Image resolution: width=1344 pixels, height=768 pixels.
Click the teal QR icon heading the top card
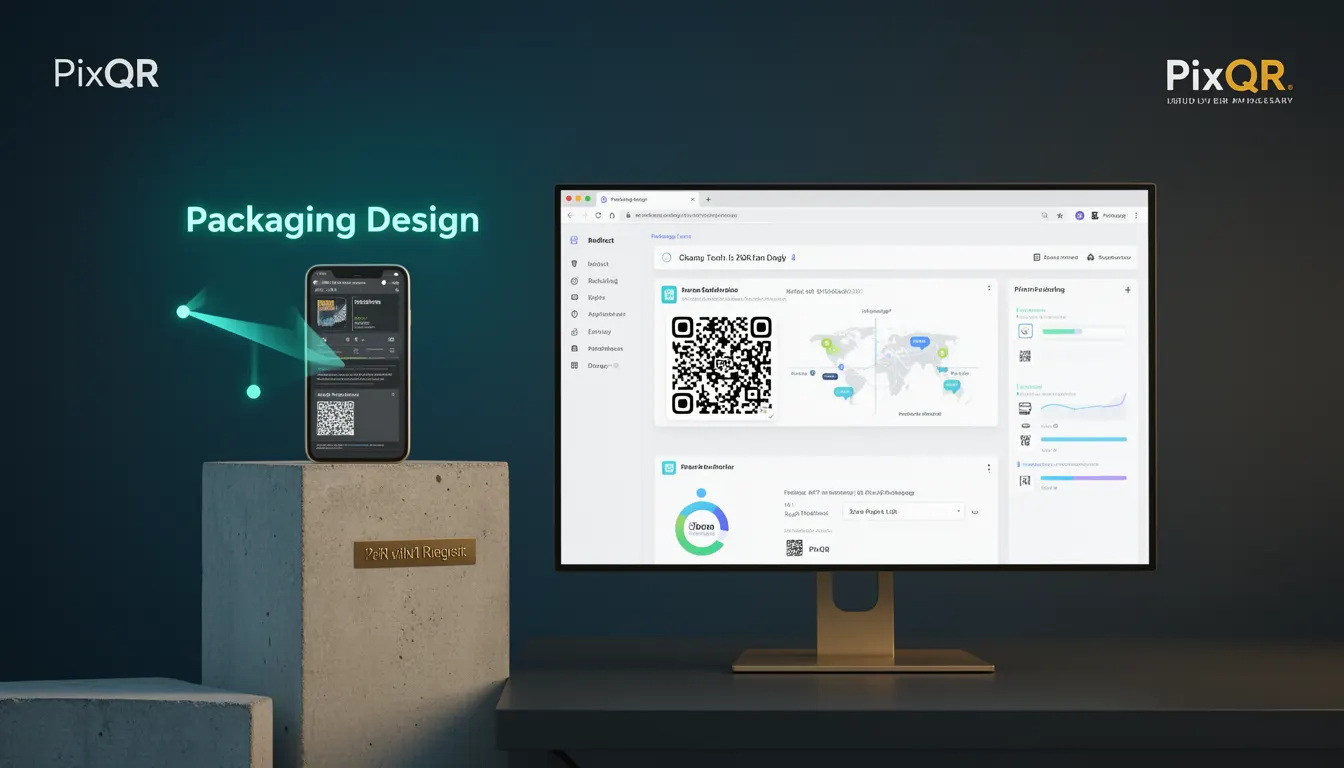[x=669, y=294]
